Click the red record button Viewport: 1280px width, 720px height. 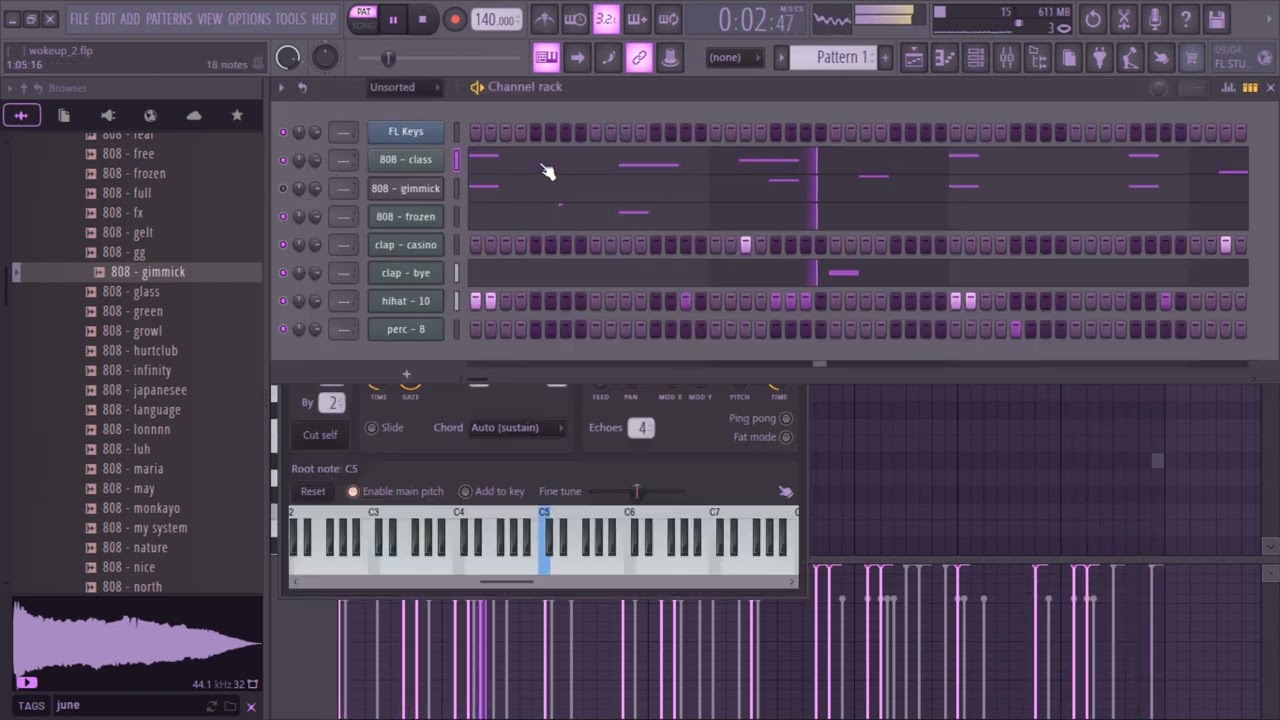[x=454, y=19]
